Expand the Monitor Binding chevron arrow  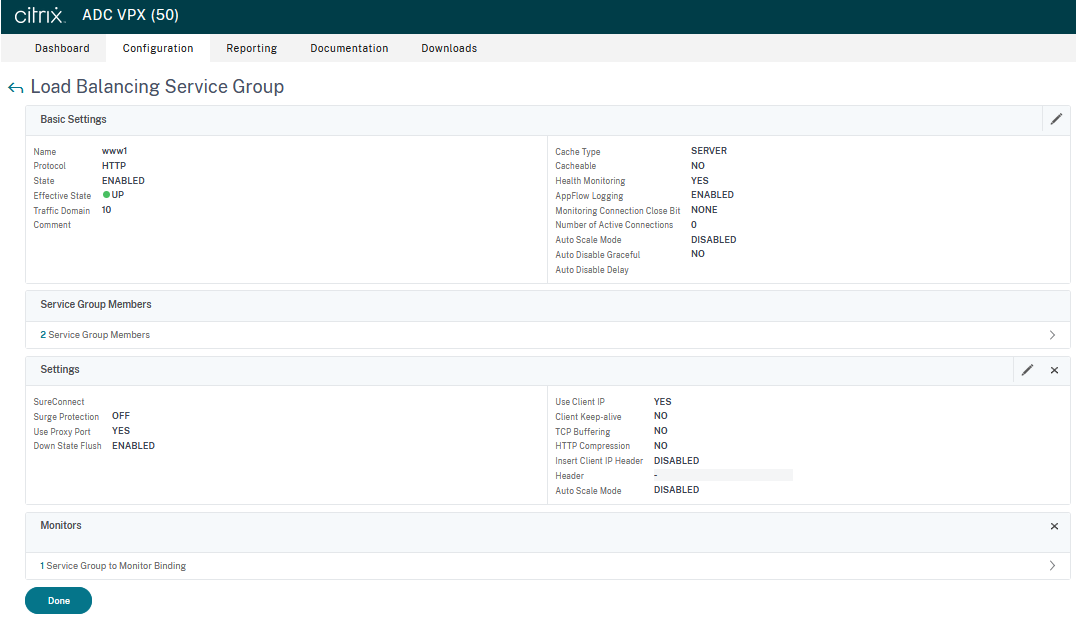[x=1052, y=566]
